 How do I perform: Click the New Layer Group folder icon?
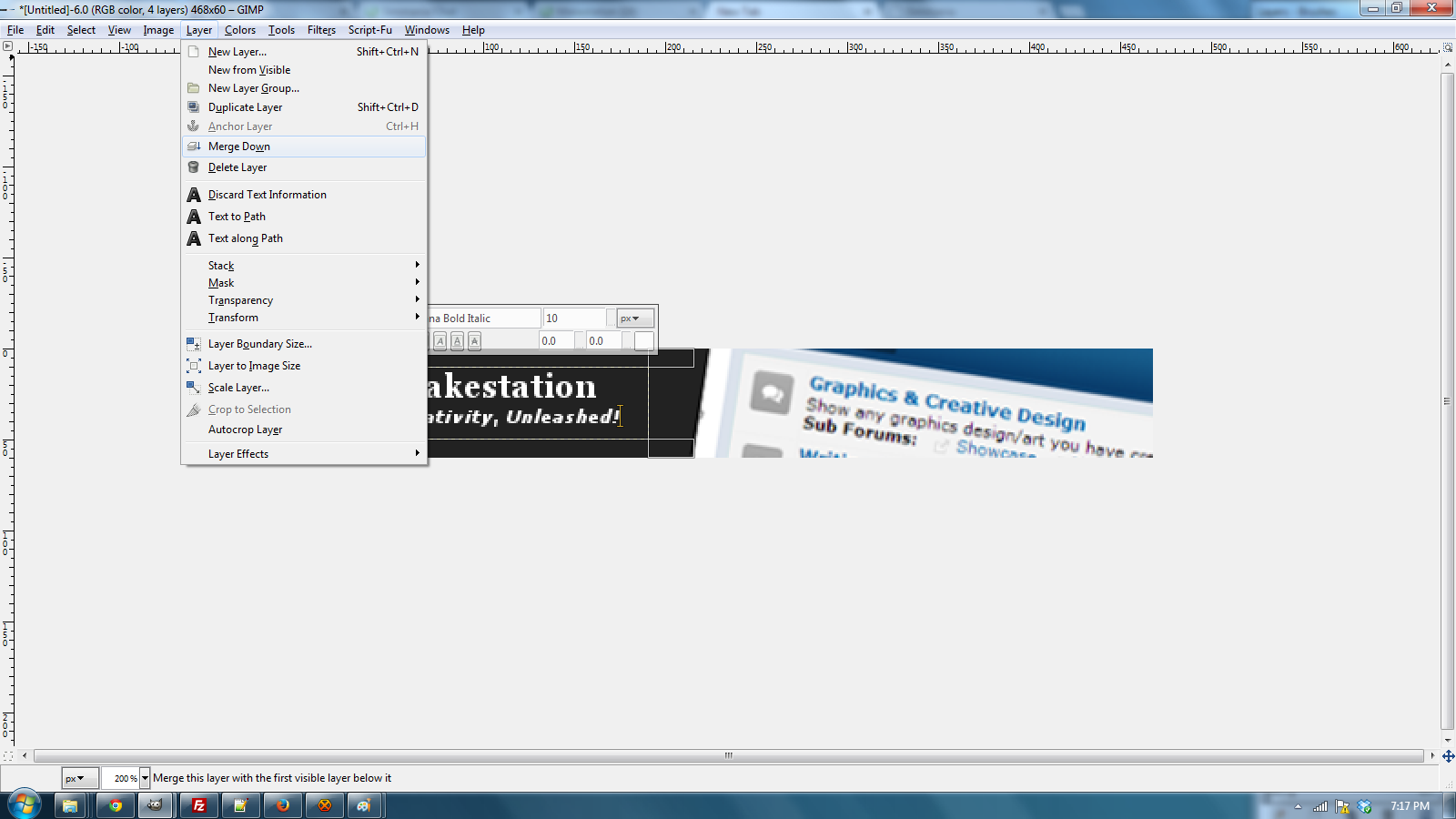[x=193, y=88]
